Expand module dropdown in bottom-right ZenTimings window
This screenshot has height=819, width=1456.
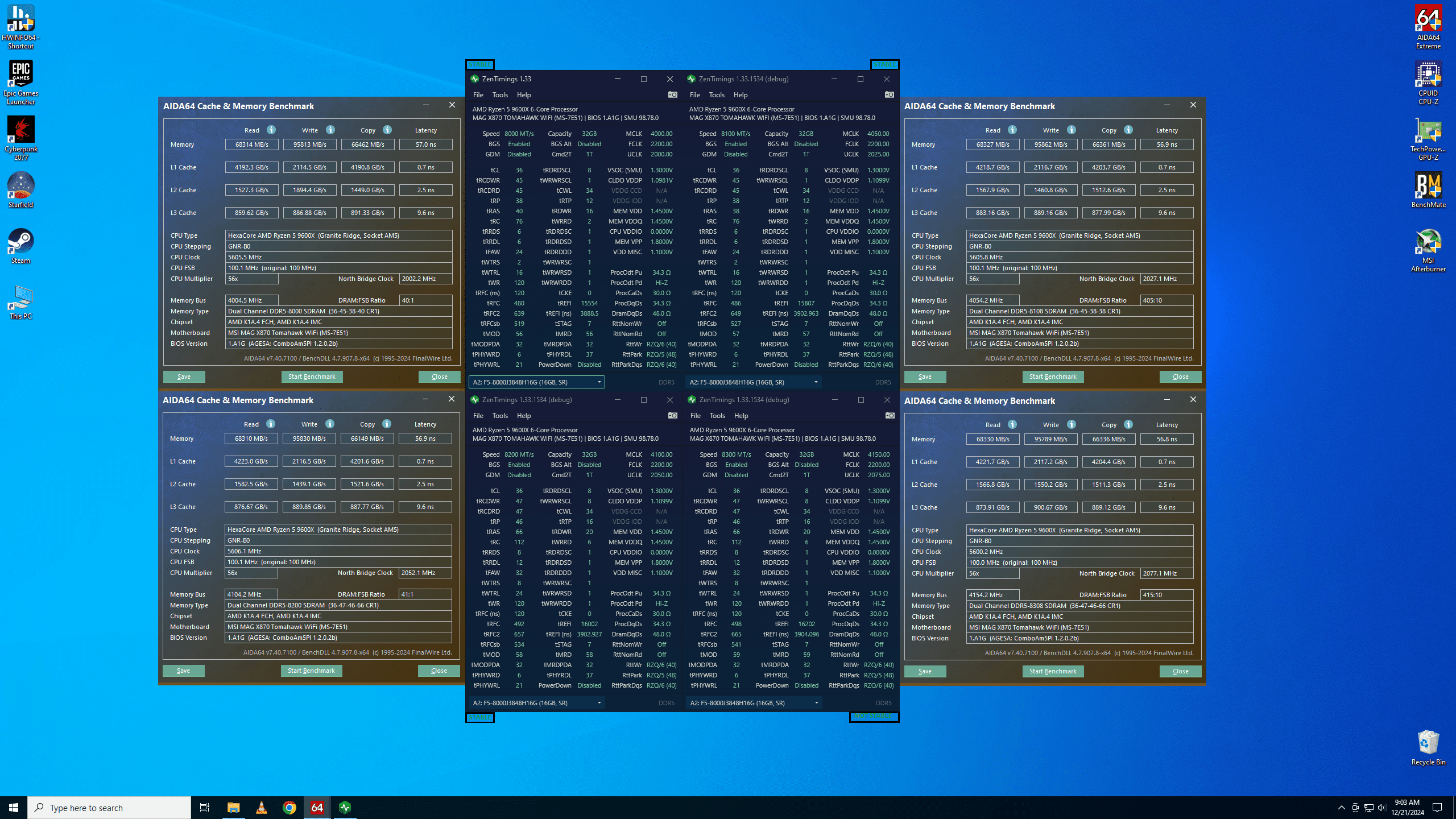click(x=816, y=703)
